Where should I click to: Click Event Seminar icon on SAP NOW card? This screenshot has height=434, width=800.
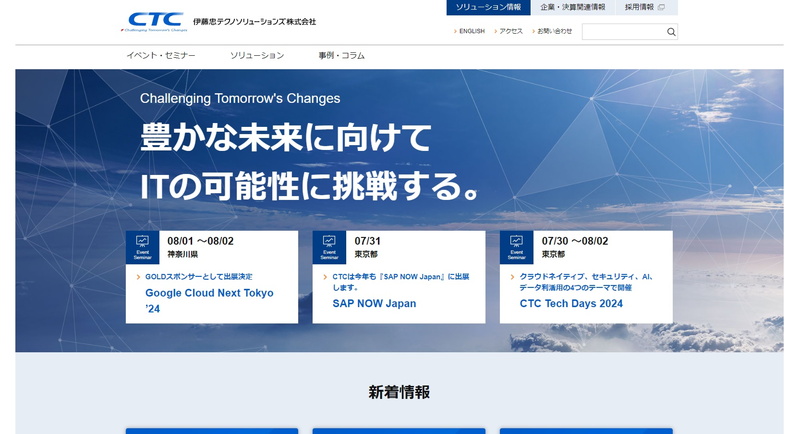click(x=329, y=247)
